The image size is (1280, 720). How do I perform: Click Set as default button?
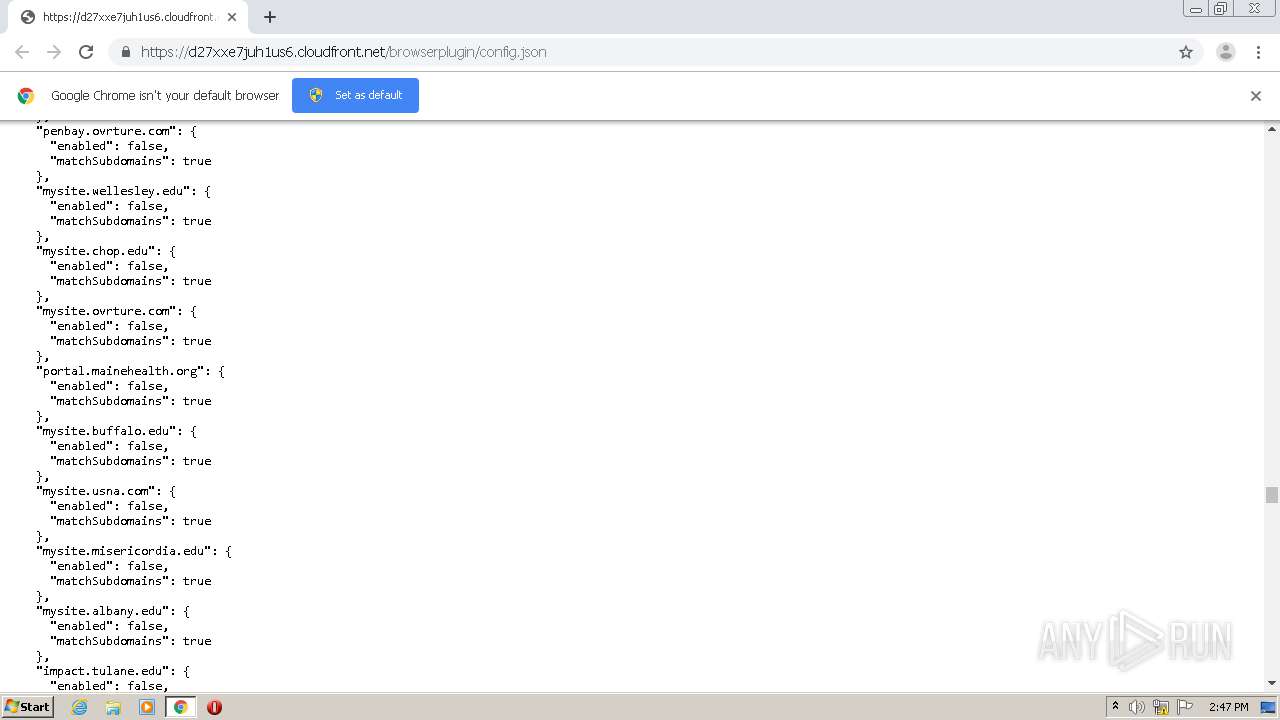(x=355, y=95)
